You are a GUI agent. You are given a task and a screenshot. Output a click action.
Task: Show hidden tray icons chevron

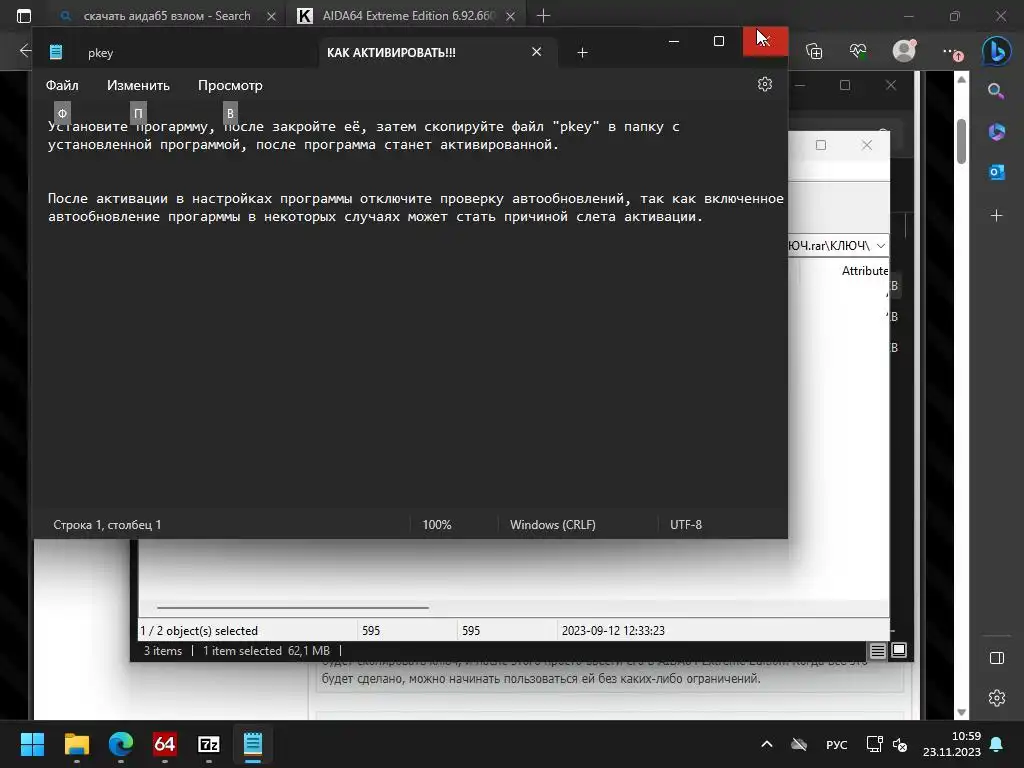pos(767,744)
